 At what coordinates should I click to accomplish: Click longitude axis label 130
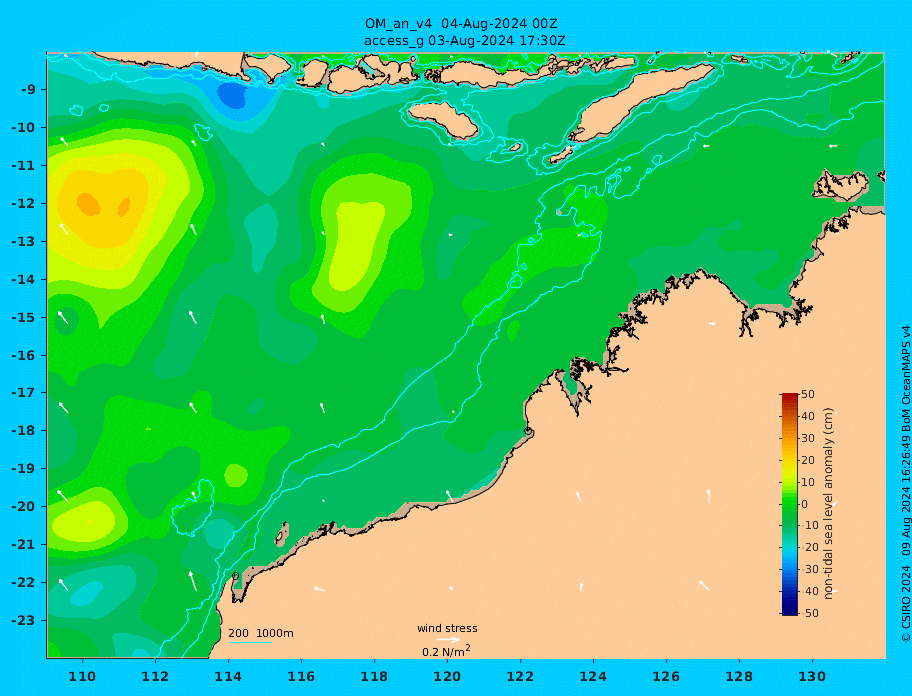[x=812, y=676]
